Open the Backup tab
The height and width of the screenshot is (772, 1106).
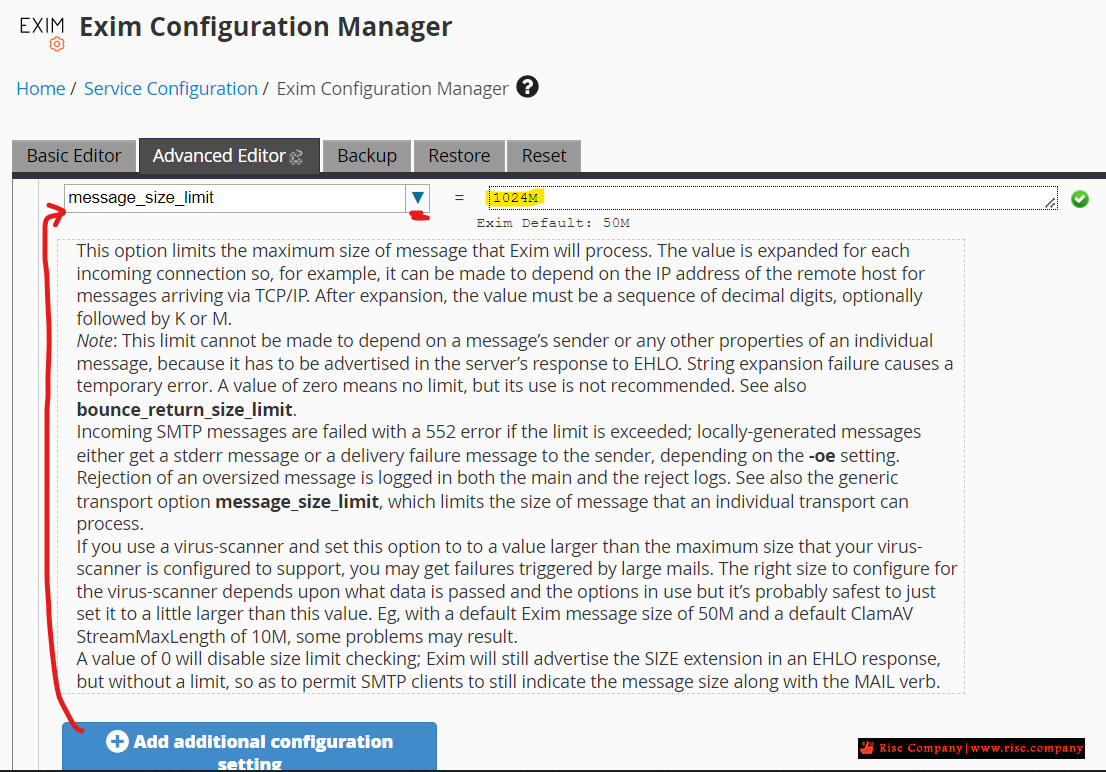point(367,155)
